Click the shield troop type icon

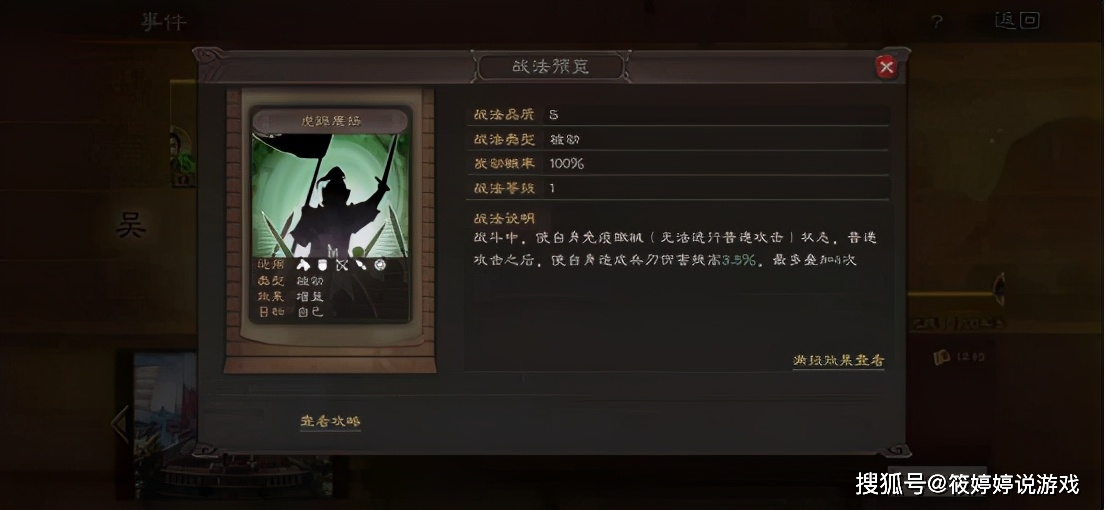[322, 265]
